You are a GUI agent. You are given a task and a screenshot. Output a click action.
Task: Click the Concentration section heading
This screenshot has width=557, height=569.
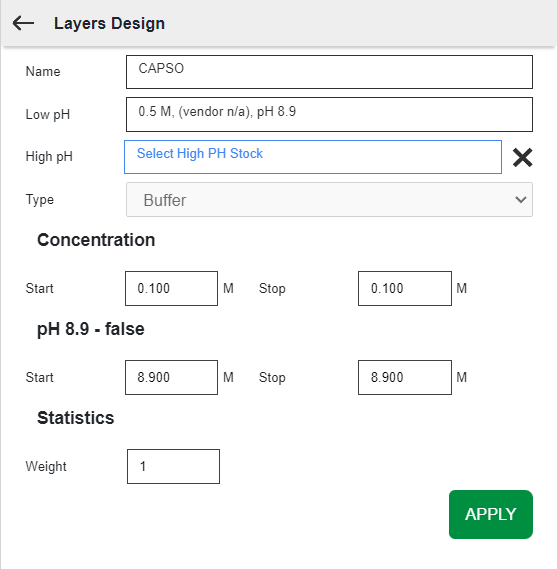tap(96, 240)
